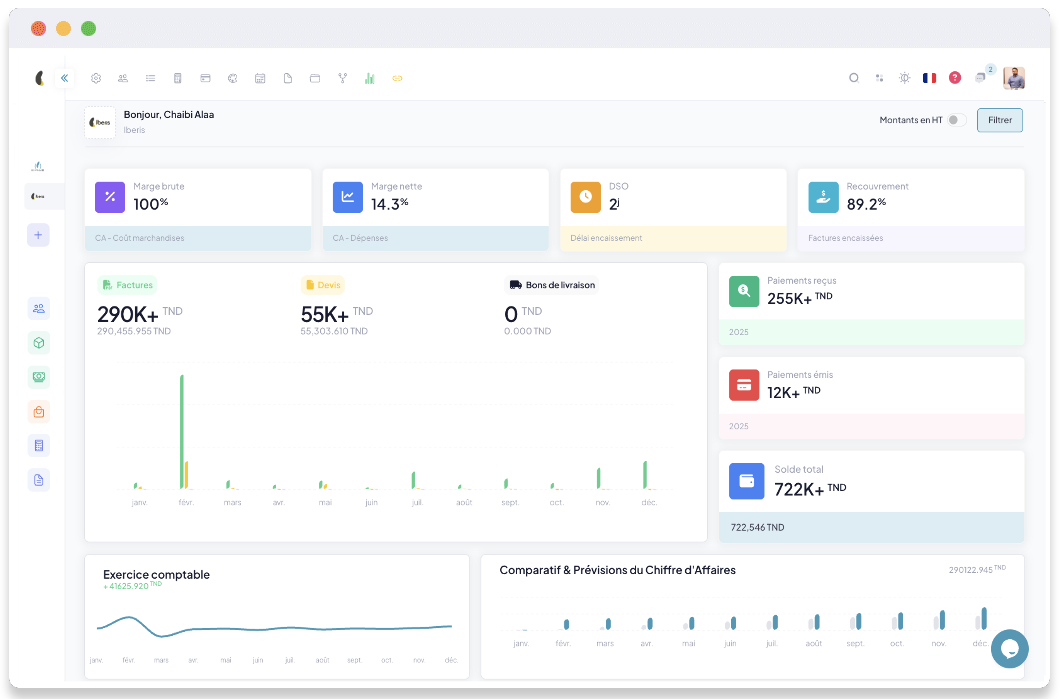Image resolution: width=1060 pixels, height=700 pixels.
Task: Open the user profile avatar menu
Action: 1014,78
